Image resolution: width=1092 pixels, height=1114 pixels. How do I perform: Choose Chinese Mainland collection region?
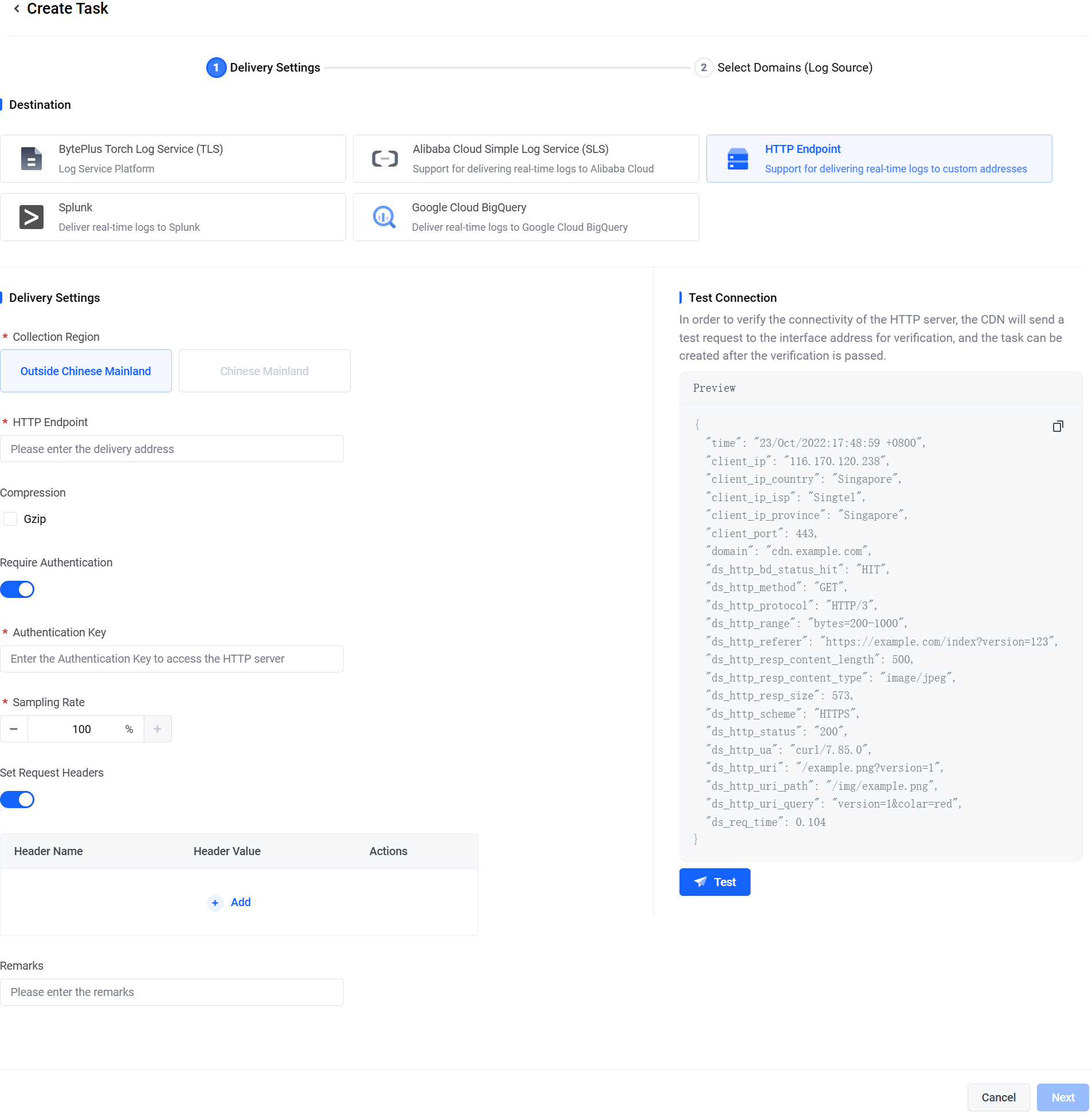(x=264, y=371)
